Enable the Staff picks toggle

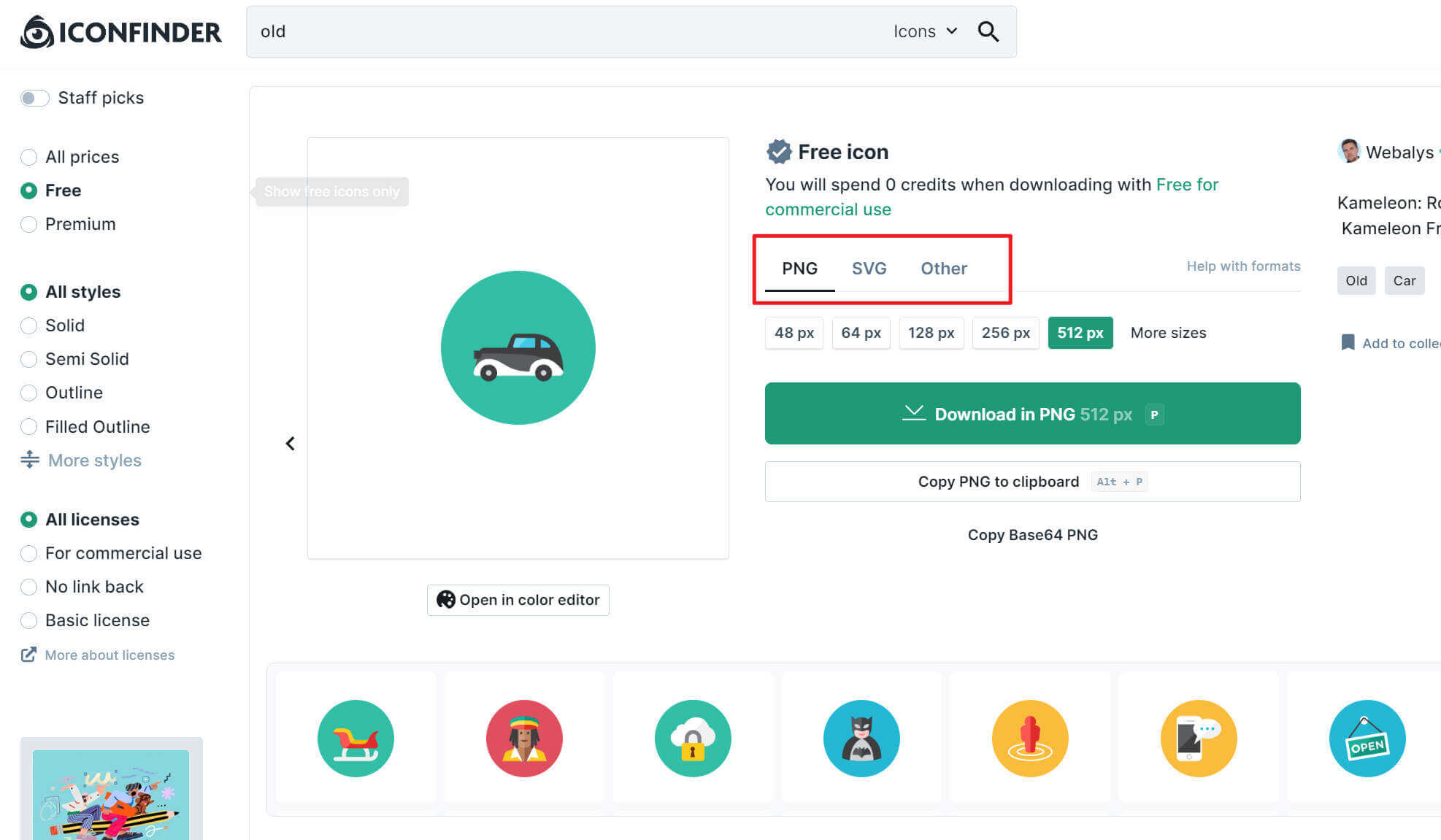pos(34,97)
